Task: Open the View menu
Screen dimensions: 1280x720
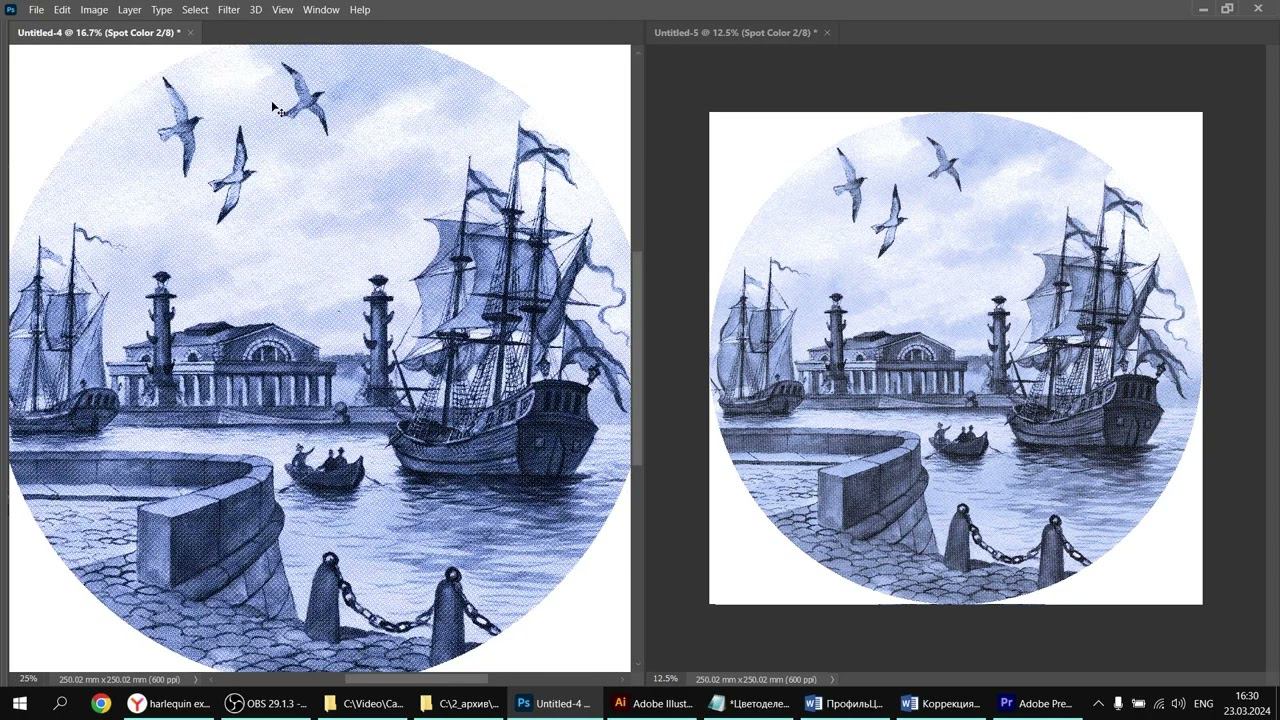Action: pos(283,10)
